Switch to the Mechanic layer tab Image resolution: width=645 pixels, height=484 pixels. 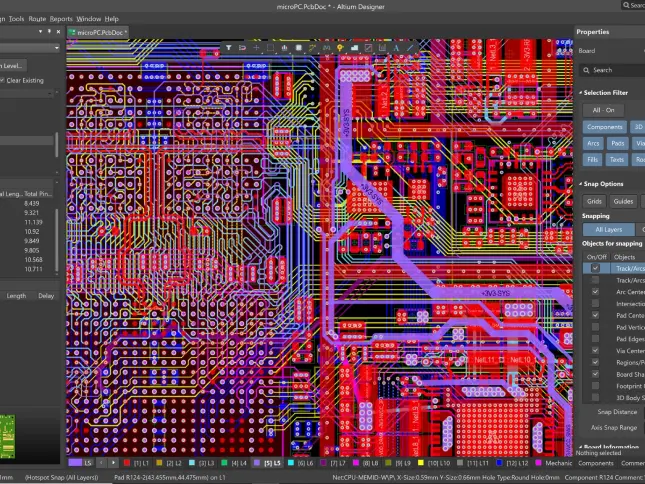click(554, 463)
